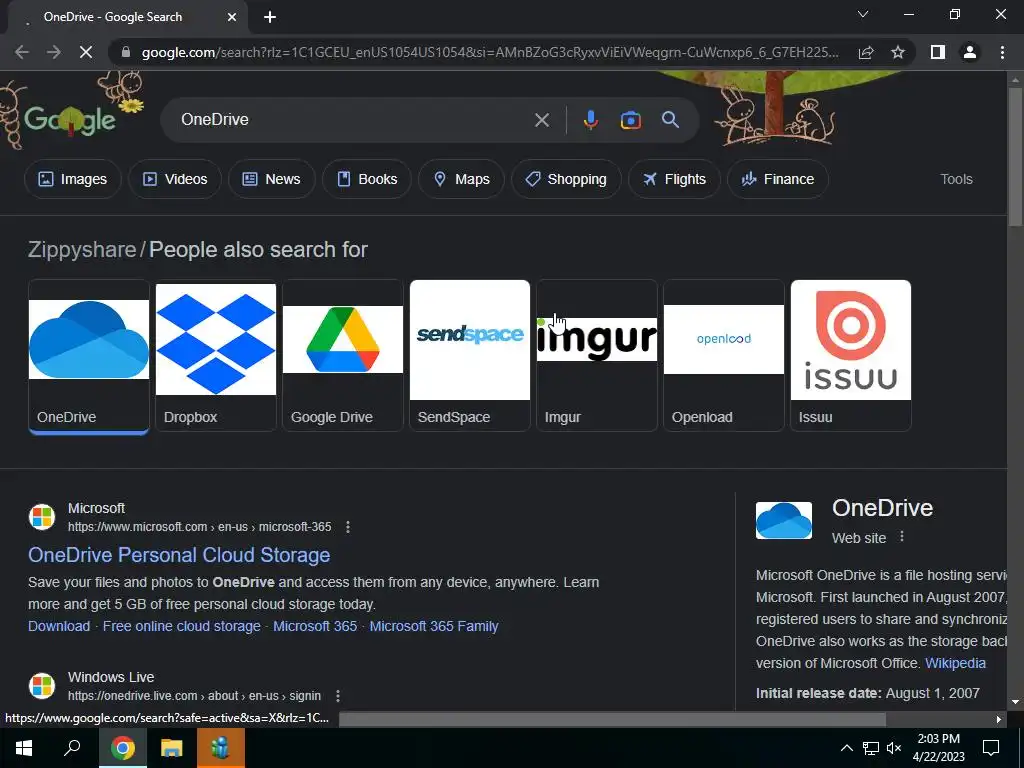Click the Chrome taskbar icon
Image resolution: width=1024 pixels, height=768 pixels.
click(123, 748)
